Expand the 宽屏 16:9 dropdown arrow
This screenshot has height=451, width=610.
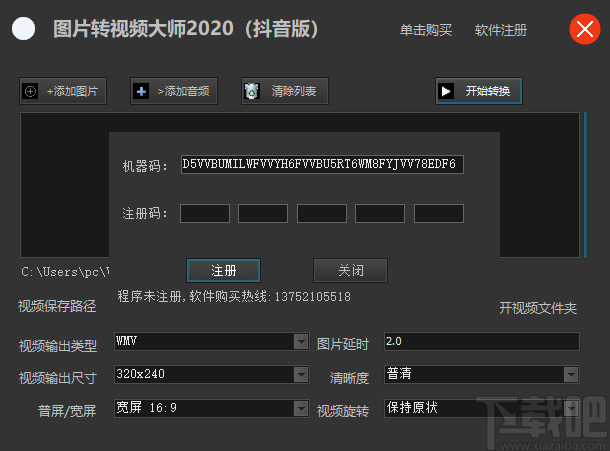pos(301,409)
